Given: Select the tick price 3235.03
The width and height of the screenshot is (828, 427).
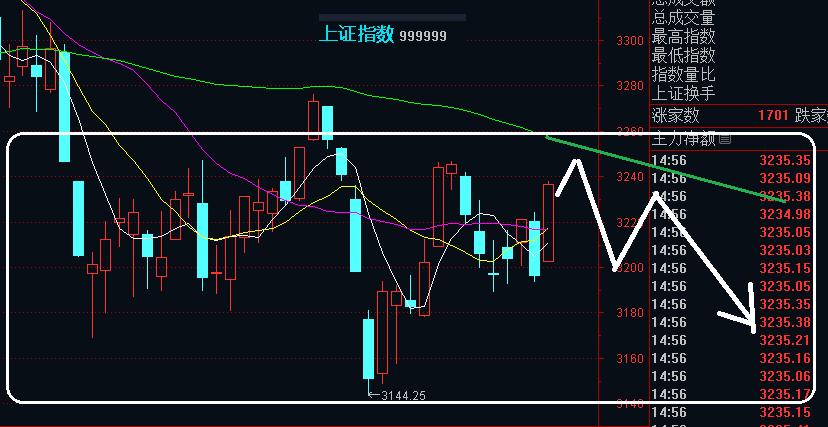Looking at the screenshot, I should coord(786,250).
